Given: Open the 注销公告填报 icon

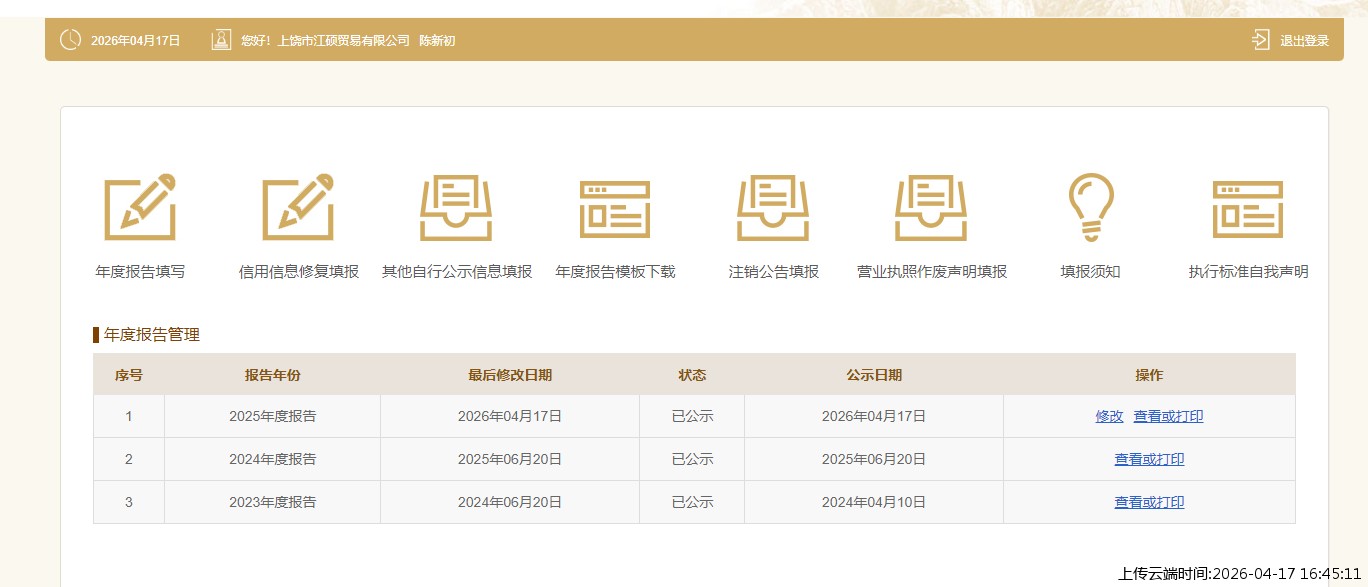Looking at the screenshot, I should [773, 207].
